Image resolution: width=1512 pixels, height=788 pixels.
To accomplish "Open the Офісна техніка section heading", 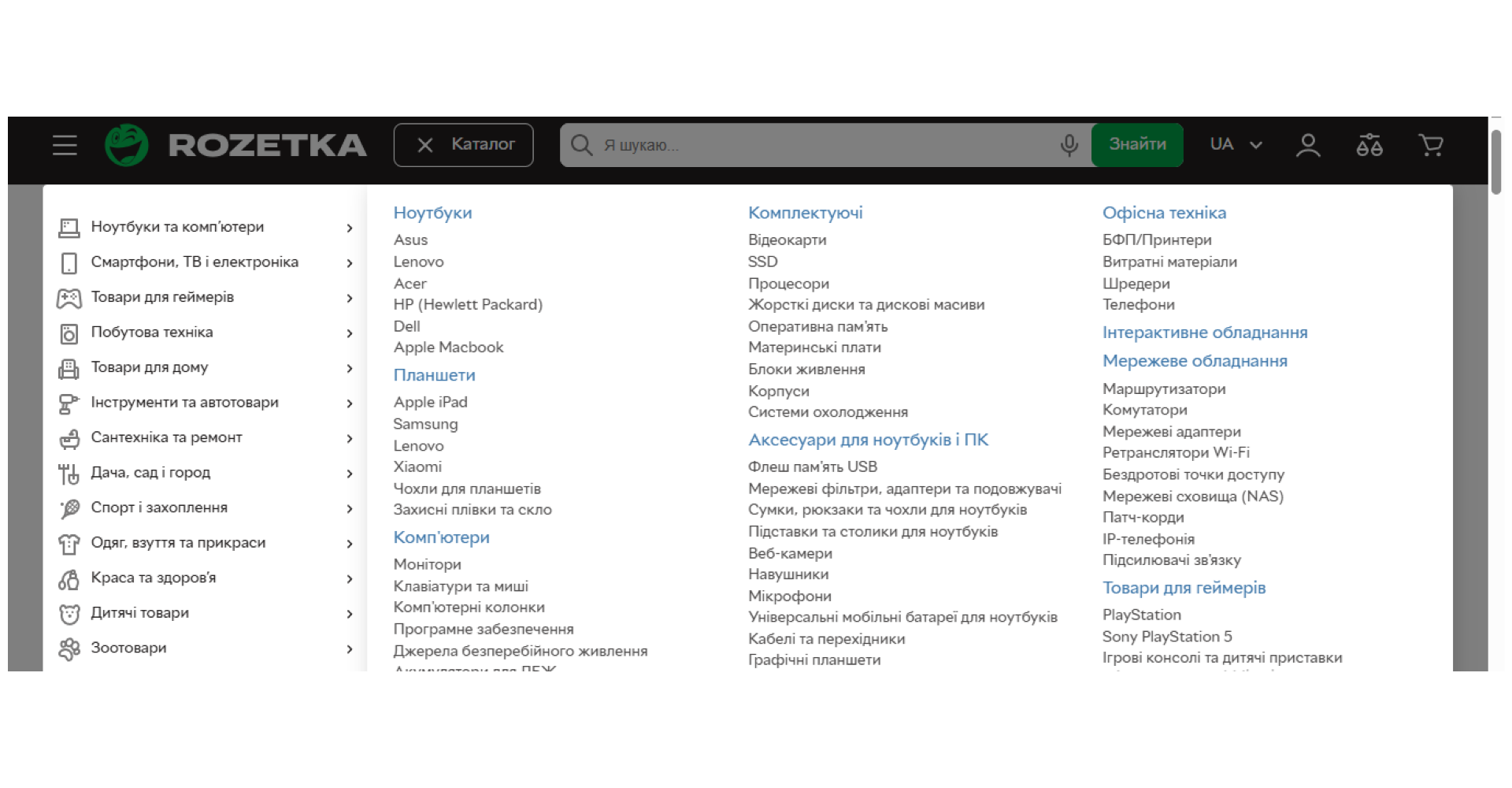I will [1164, 213].
